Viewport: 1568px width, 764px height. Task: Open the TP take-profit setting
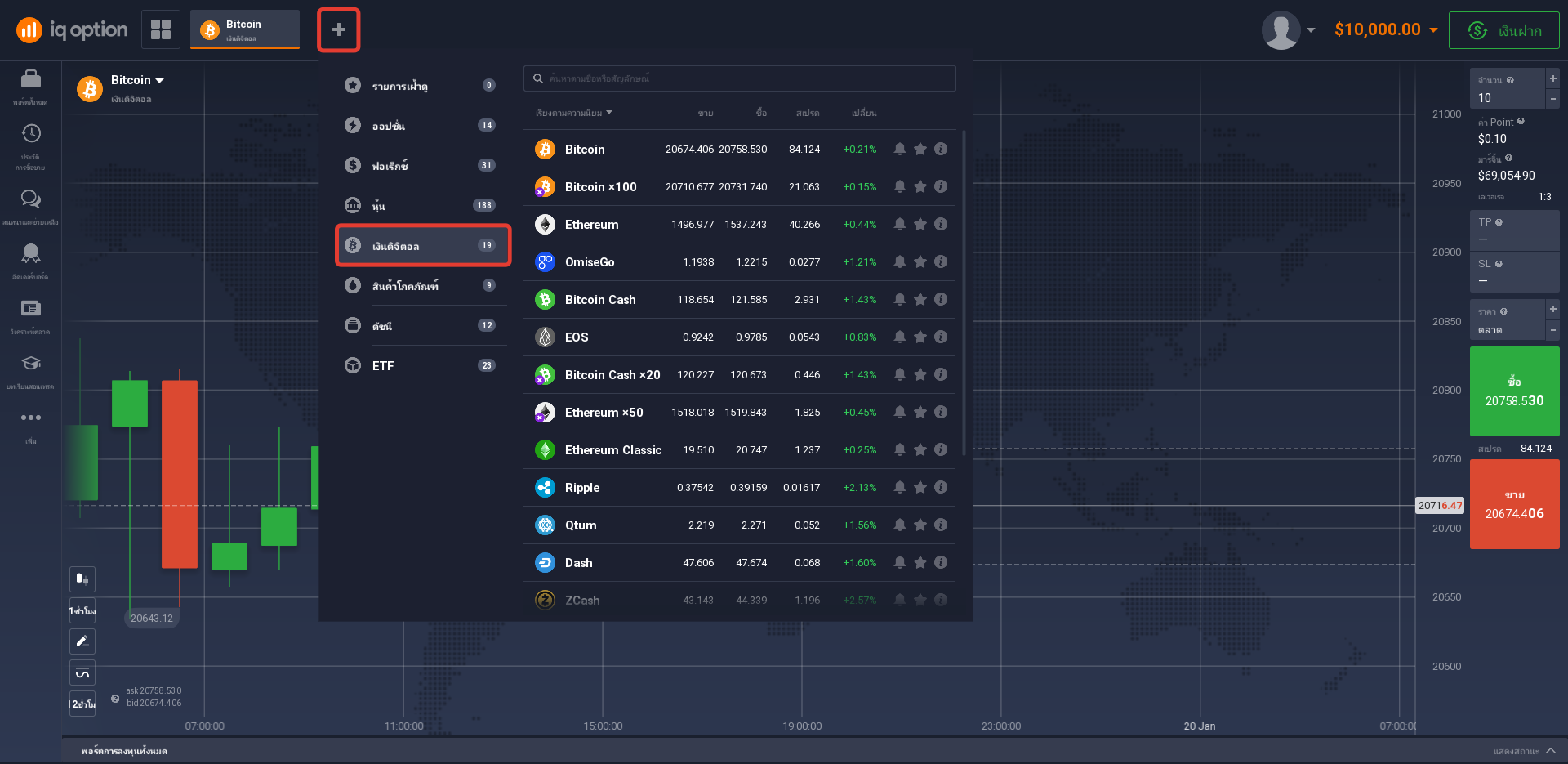click(1515, 230)
